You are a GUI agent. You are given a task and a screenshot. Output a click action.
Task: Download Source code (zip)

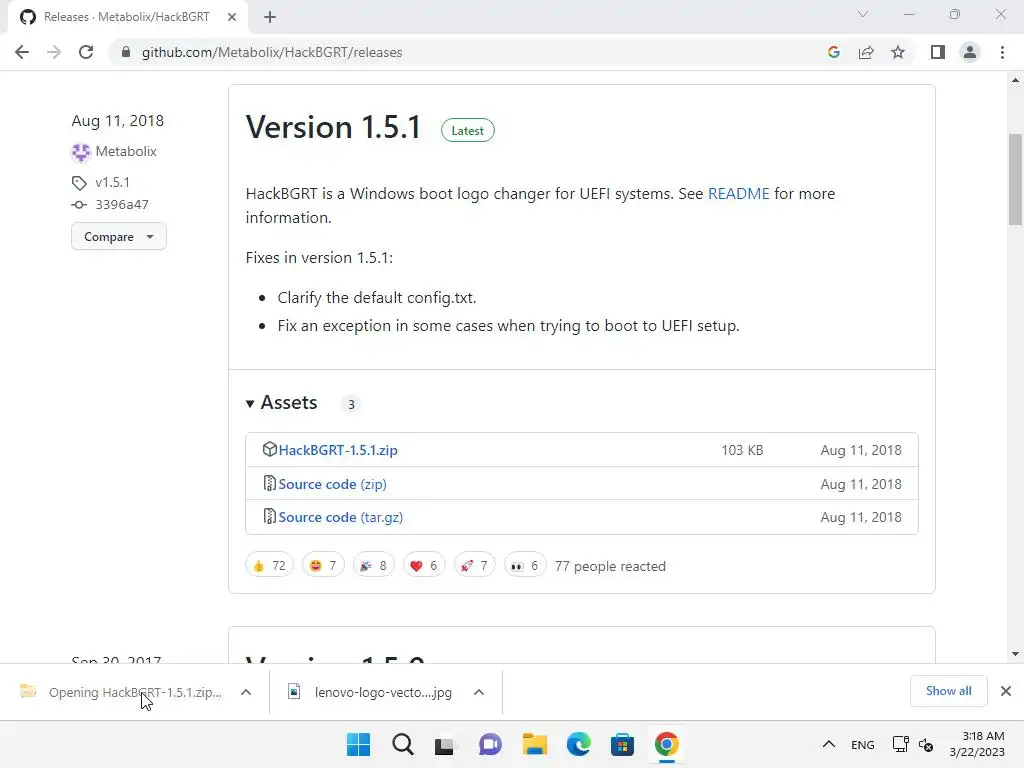(x=332, y=484)
